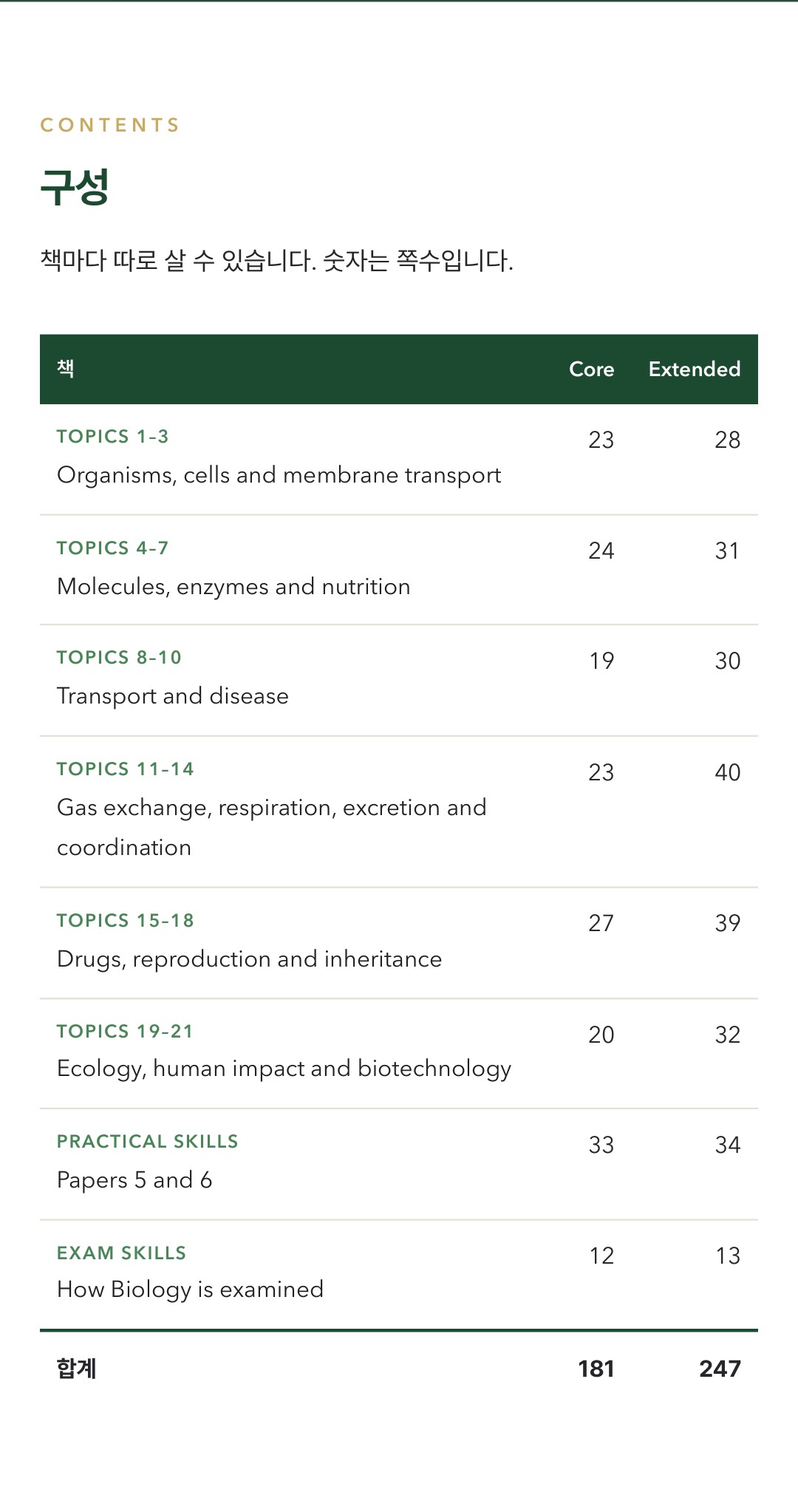This screenshot has width=798, height=1512.
Task: Select Drugs, reproduction and inheritance title
Action: (x=250, y=959)
